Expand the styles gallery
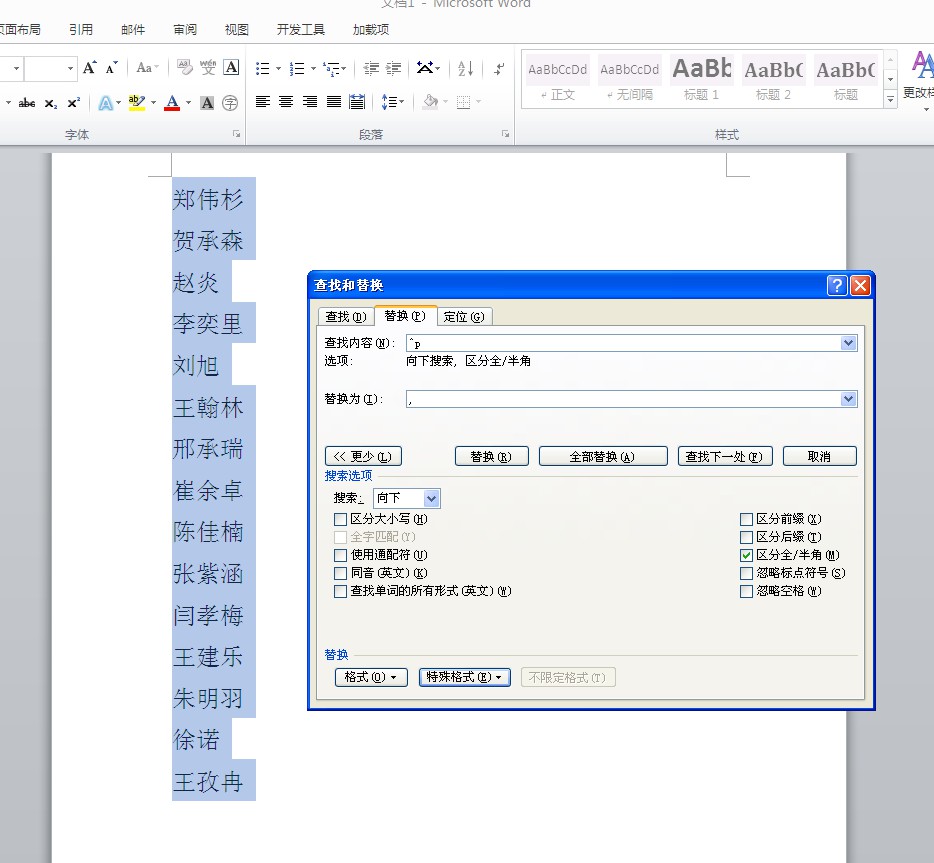Screen dimensions: 934x863 tap(891, 99)
